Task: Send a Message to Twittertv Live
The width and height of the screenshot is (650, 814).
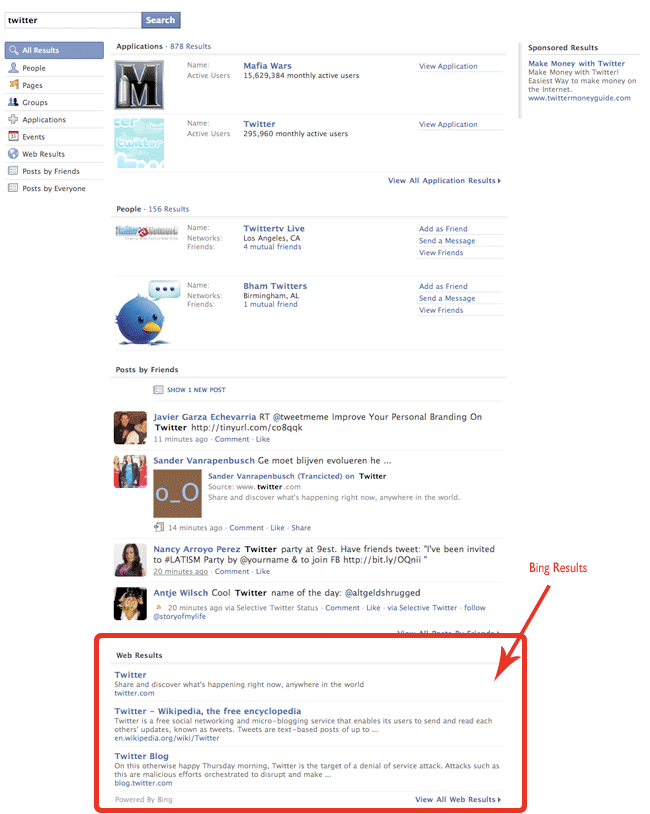Action: tap(447, 241)
